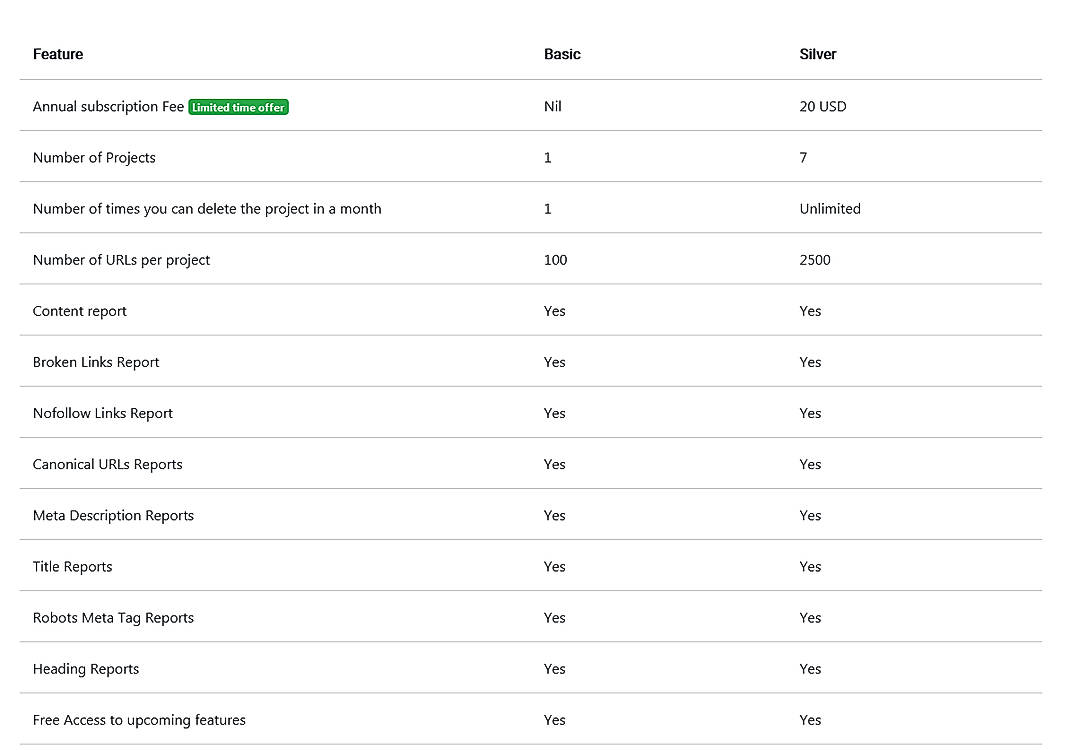Click Silver Yes for Nofollow Links Report
1070x750 pixels.
click(810, 414)
